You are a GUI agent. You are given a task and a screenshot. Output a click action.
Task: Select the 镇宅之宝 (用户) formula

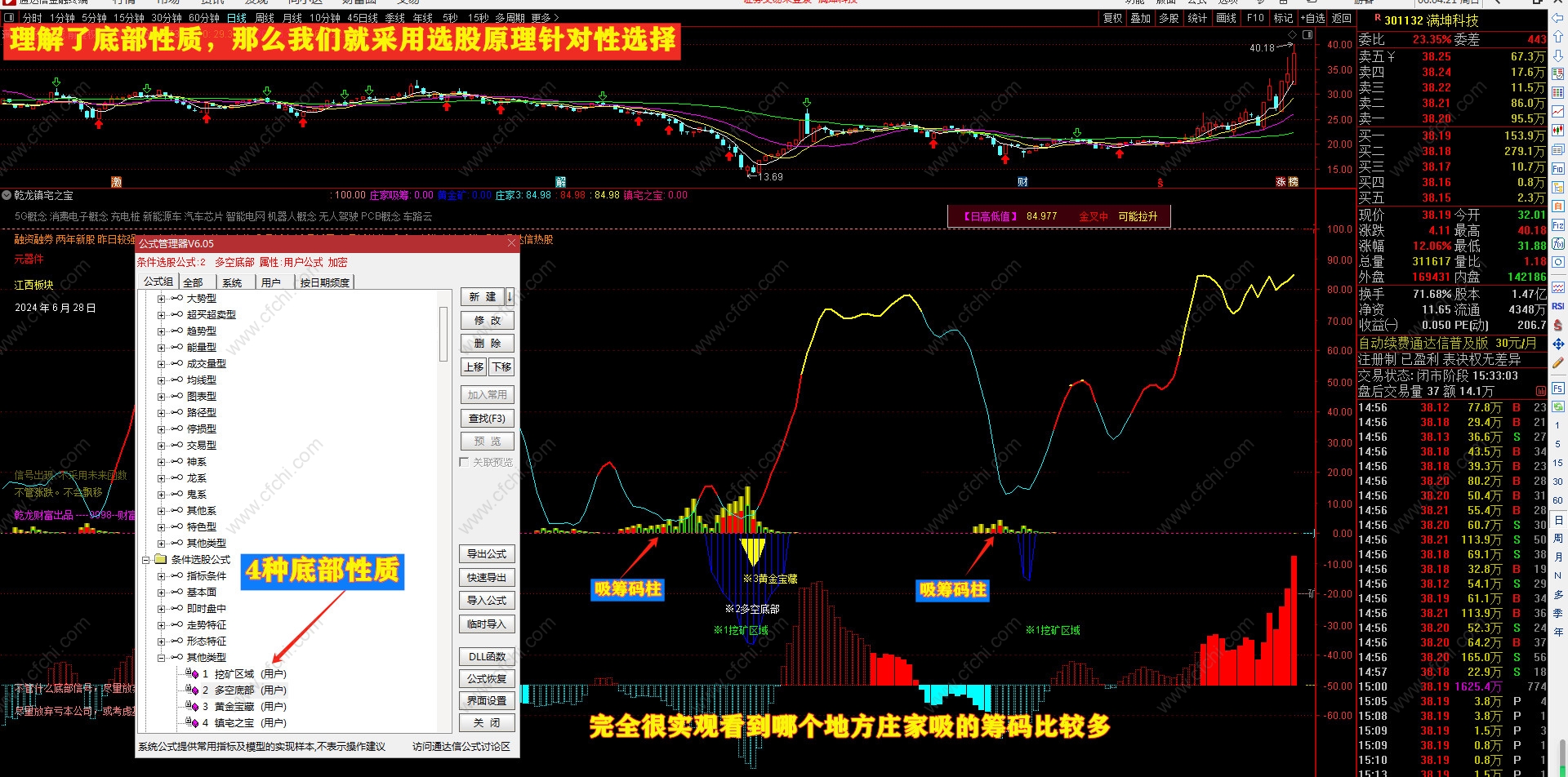click(244, 722)
